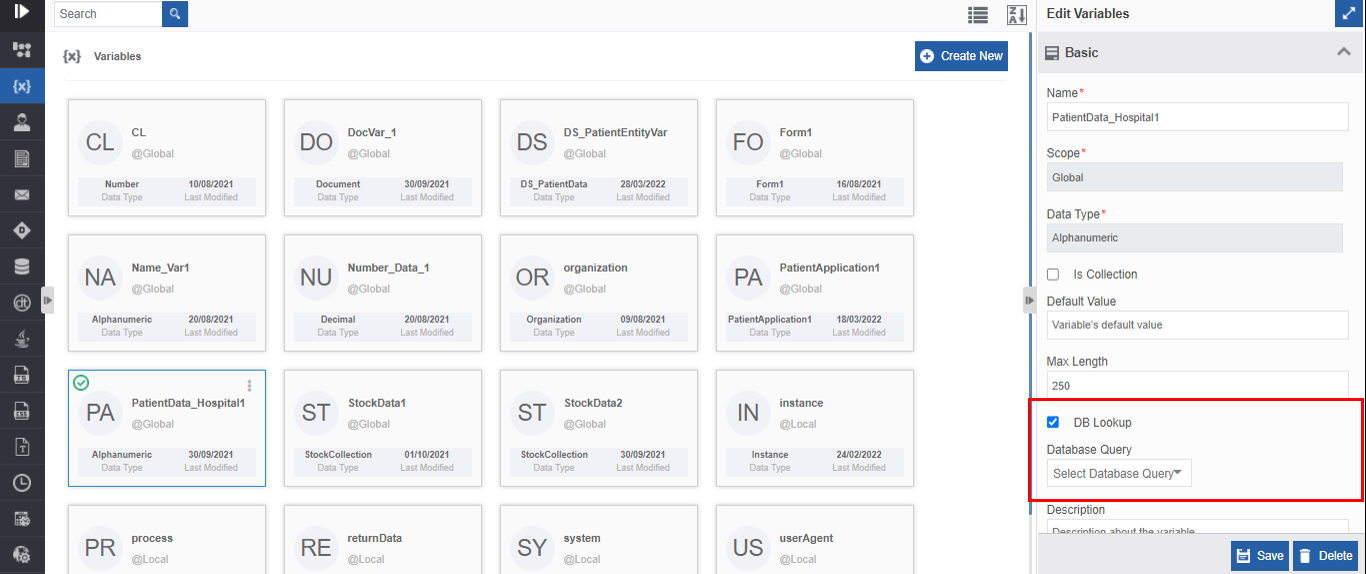Open the clock scheduler sidebar icon
Image resolution: width=1366 pixels, height=574 pixels.
(x=22, y=483)
